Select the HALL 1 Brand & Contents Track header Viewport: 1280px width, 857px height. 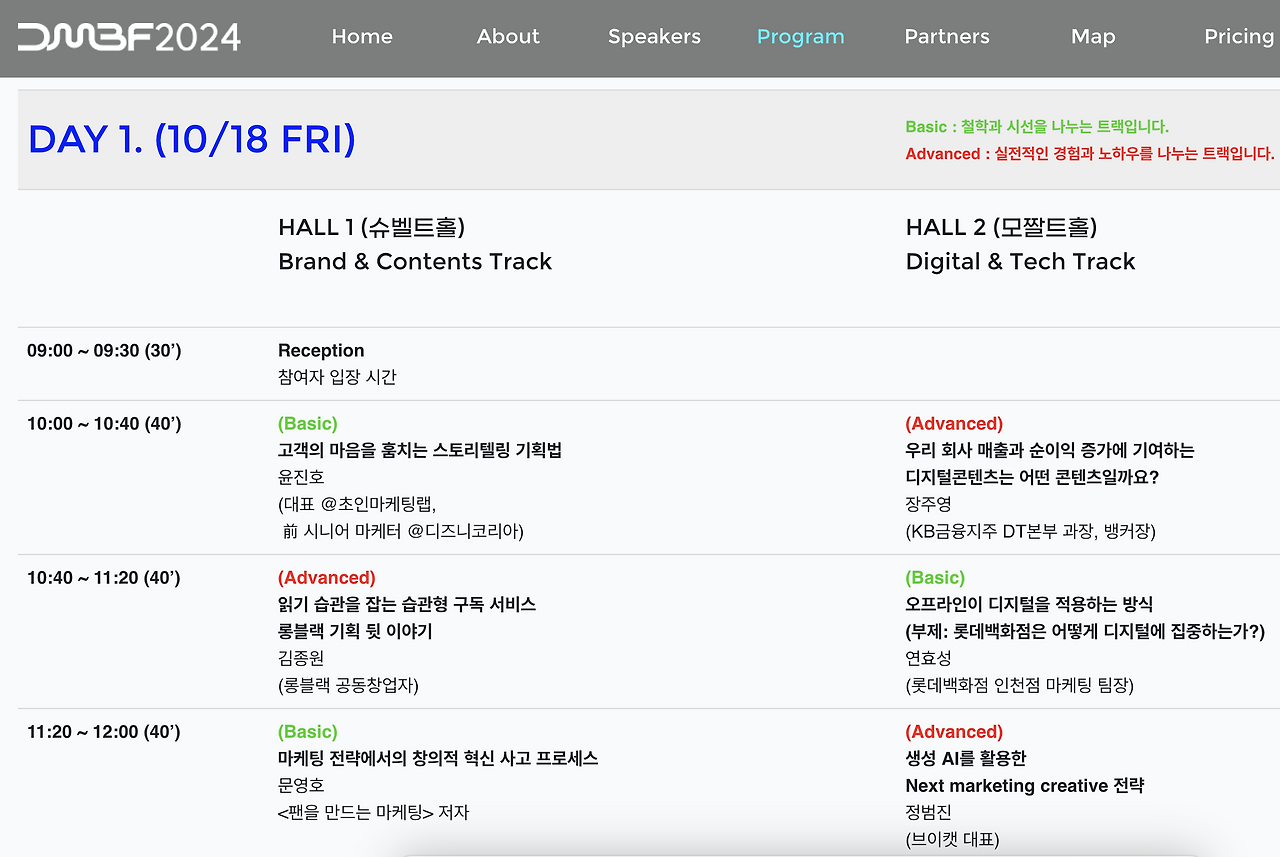pyautogui.click(x=415, y=244)
